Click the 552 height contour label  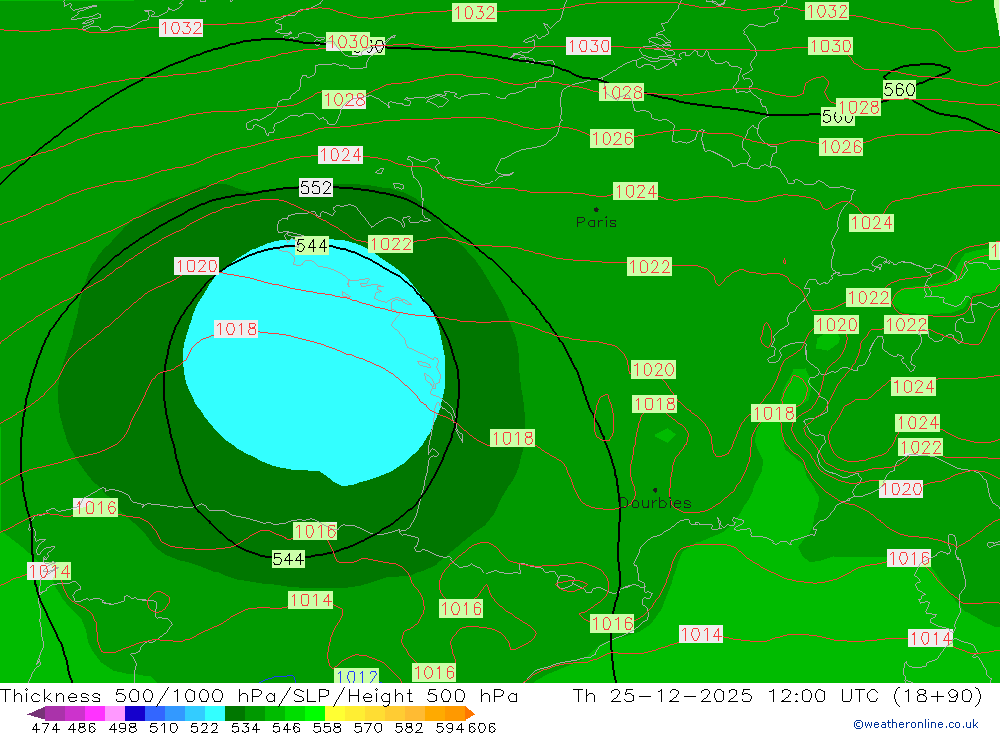(315, 188)
